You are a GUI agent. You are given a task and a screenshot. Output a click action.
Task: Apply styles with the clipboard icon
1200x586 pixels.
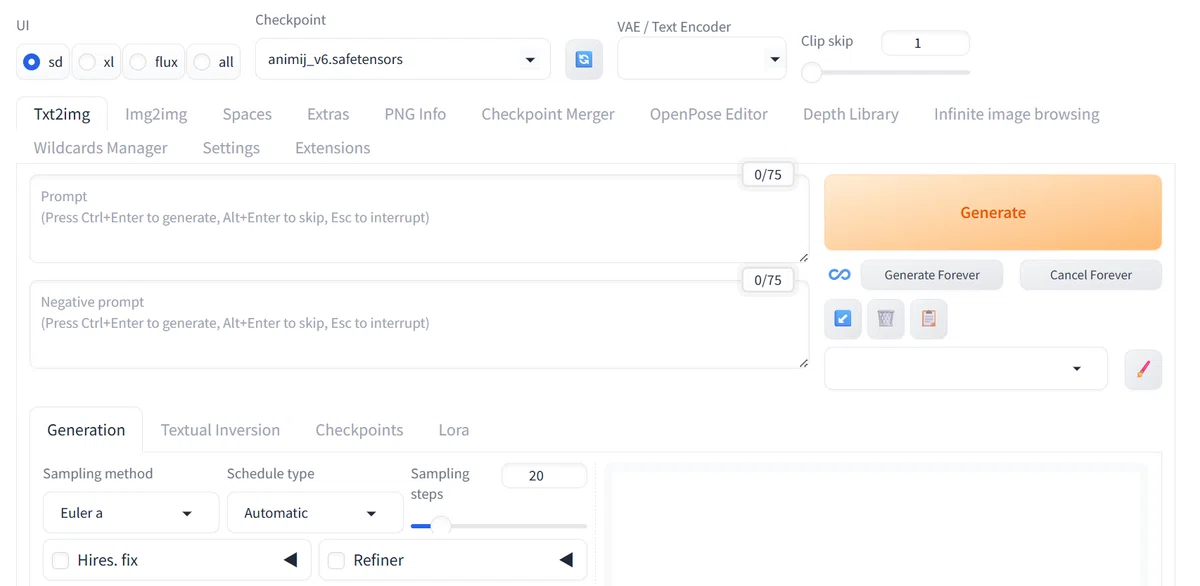(928, 319)
